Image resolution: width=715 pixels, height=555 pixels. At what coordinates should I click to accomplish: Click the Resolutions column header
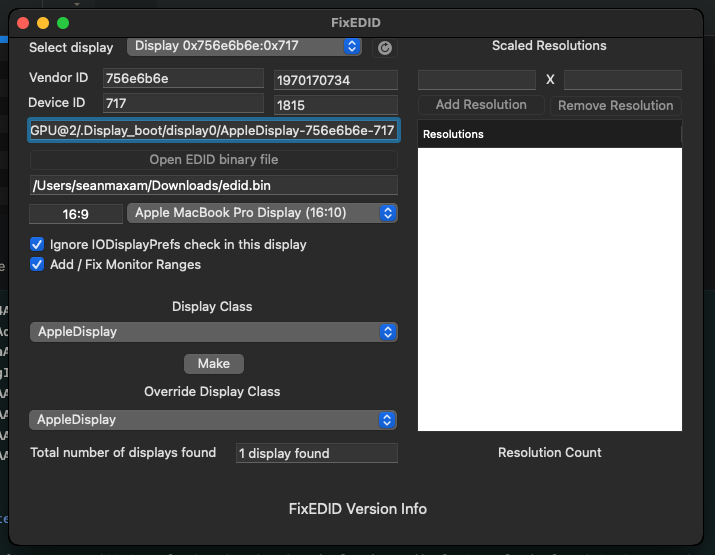coord(549,134)
